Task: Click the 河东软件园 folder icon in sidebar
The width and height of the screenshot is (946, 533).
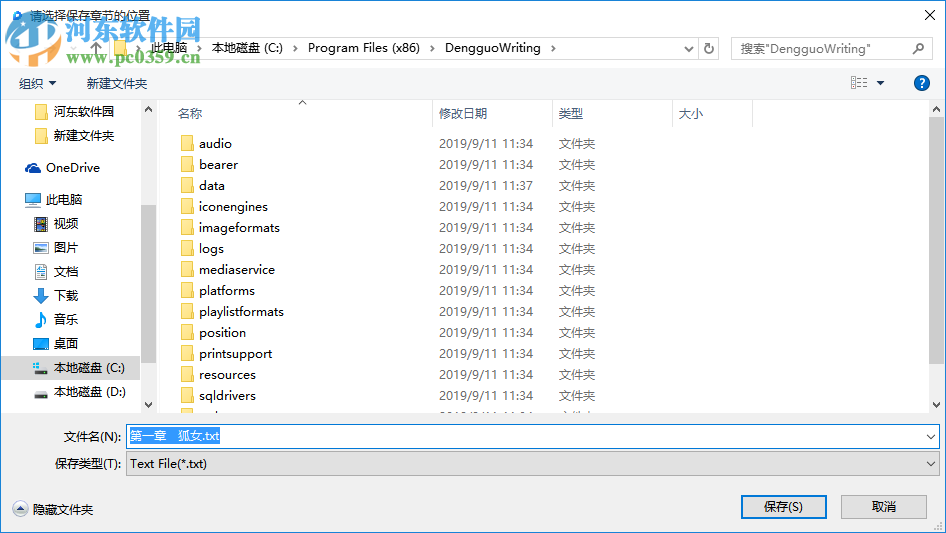Action: 41,112
